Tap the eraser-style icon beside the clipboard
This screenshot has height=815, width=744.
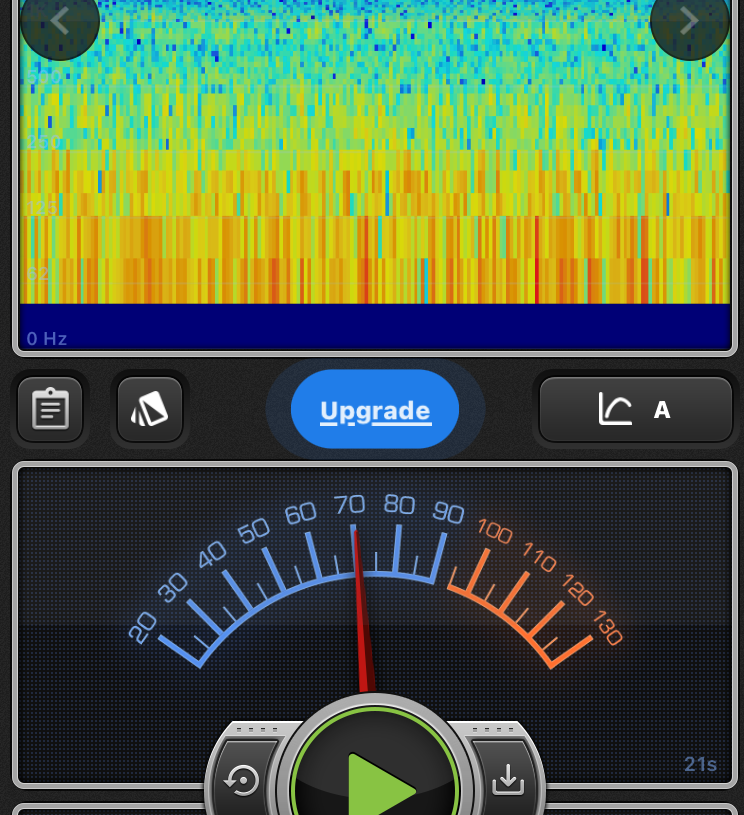[x=150, y=409]
